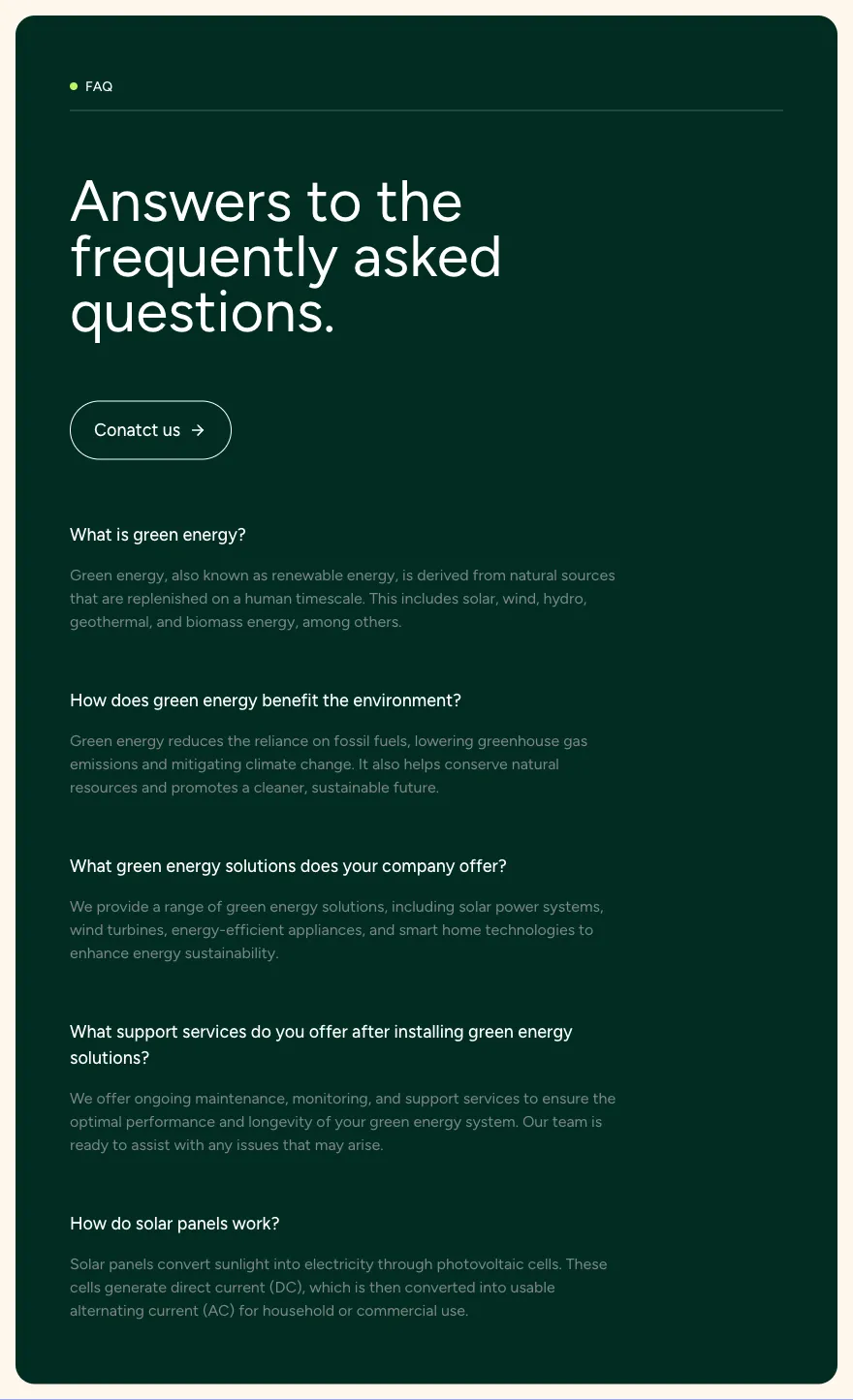Image resolution: width=853 pixels, height=1400 pixels.
Task: Click the answer about reducing fossil fuel reliance
Action: 329,764
